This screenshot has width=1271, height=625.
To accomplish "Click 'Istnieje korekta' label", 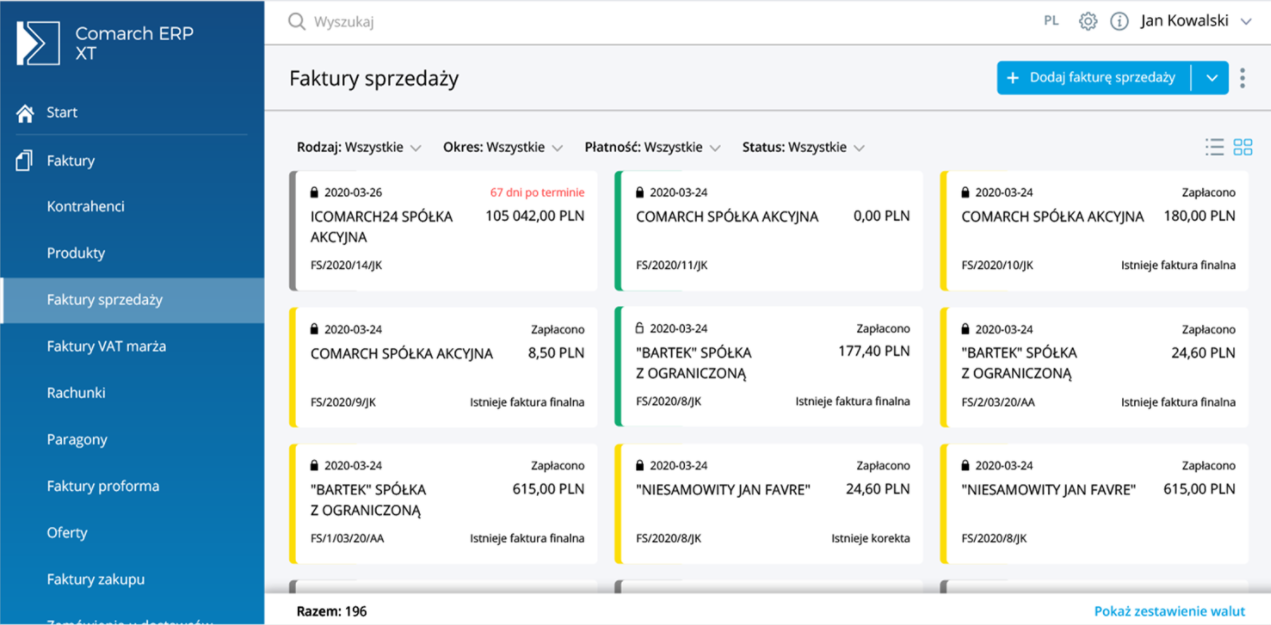I will tap(870, 538).
